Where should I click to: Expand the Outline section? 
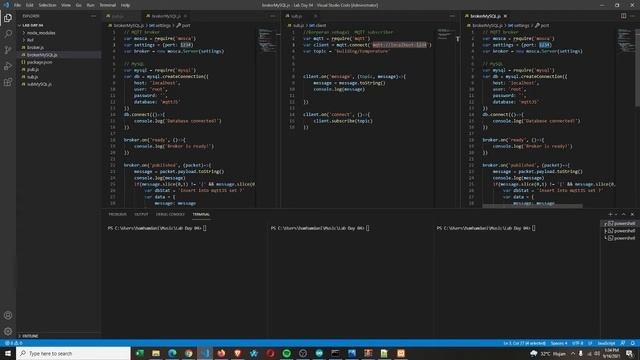57,336
